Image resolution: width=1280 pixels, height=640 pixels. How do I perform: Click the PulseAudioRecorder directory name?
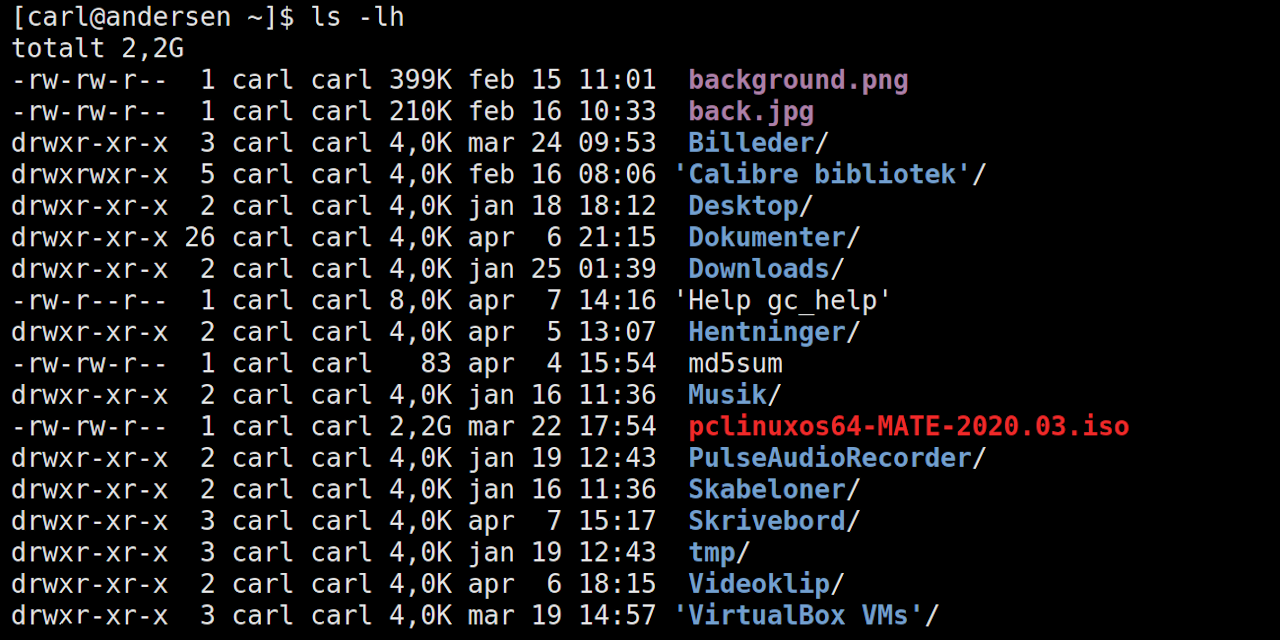(830, 458)
